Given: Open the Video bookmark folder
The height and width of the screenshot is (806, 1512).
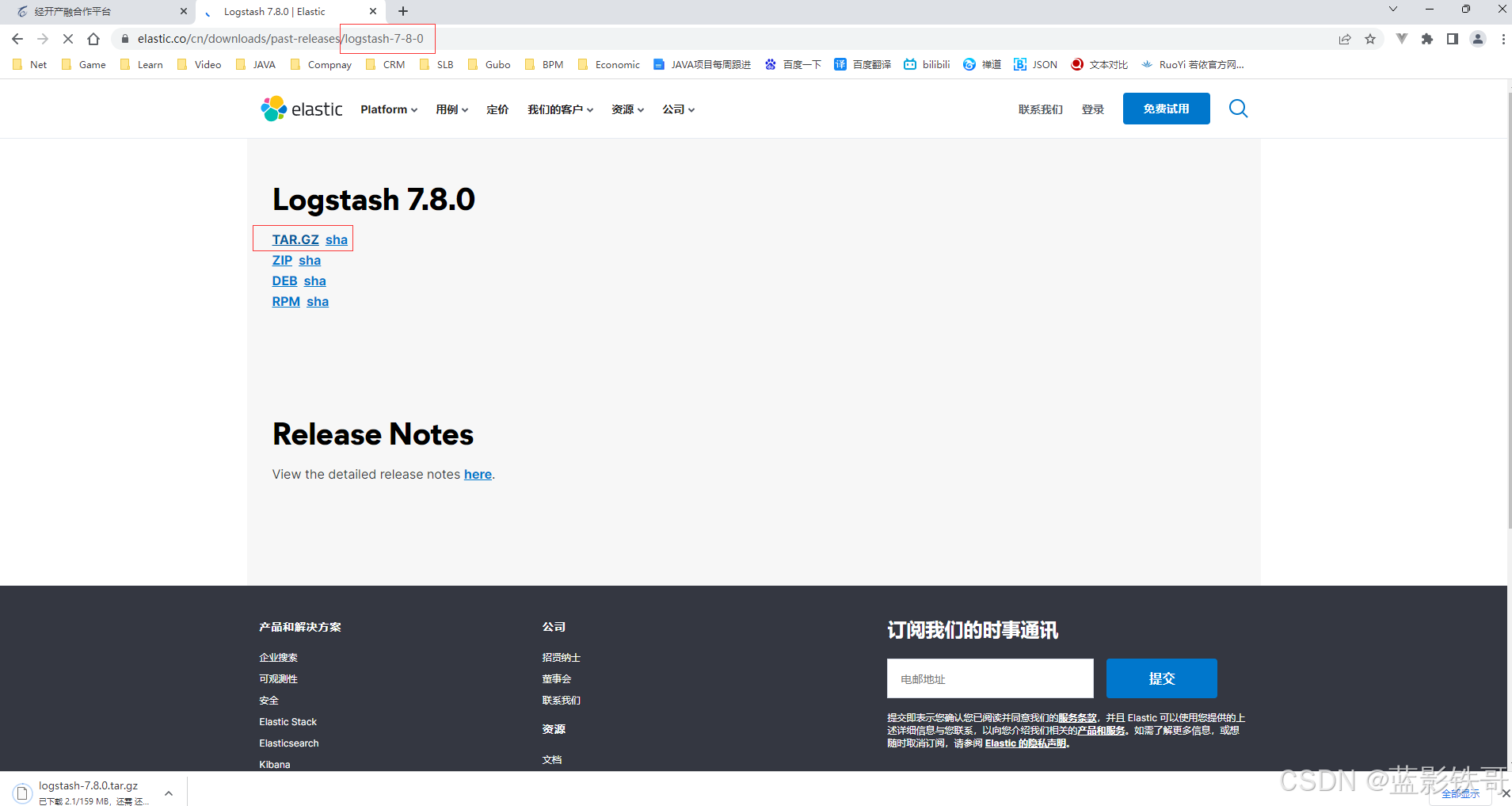Looking at the screenshot, I should [x=200, y=65].
